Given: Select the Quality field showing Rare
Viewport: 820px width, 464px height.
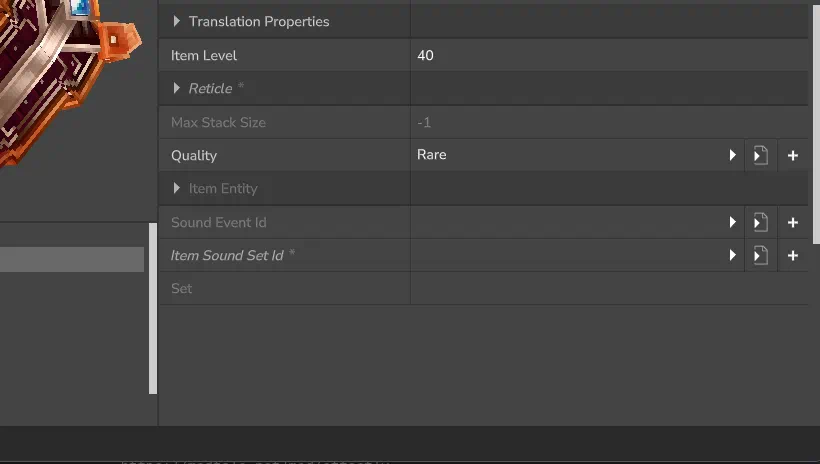Looking at the screenshot, I should pyautogui.click(x=567, y=155).
